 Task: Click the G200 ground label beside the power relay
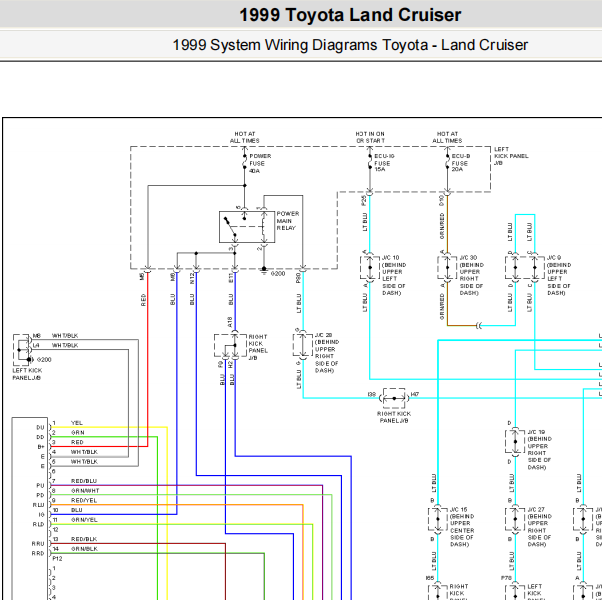278,274
